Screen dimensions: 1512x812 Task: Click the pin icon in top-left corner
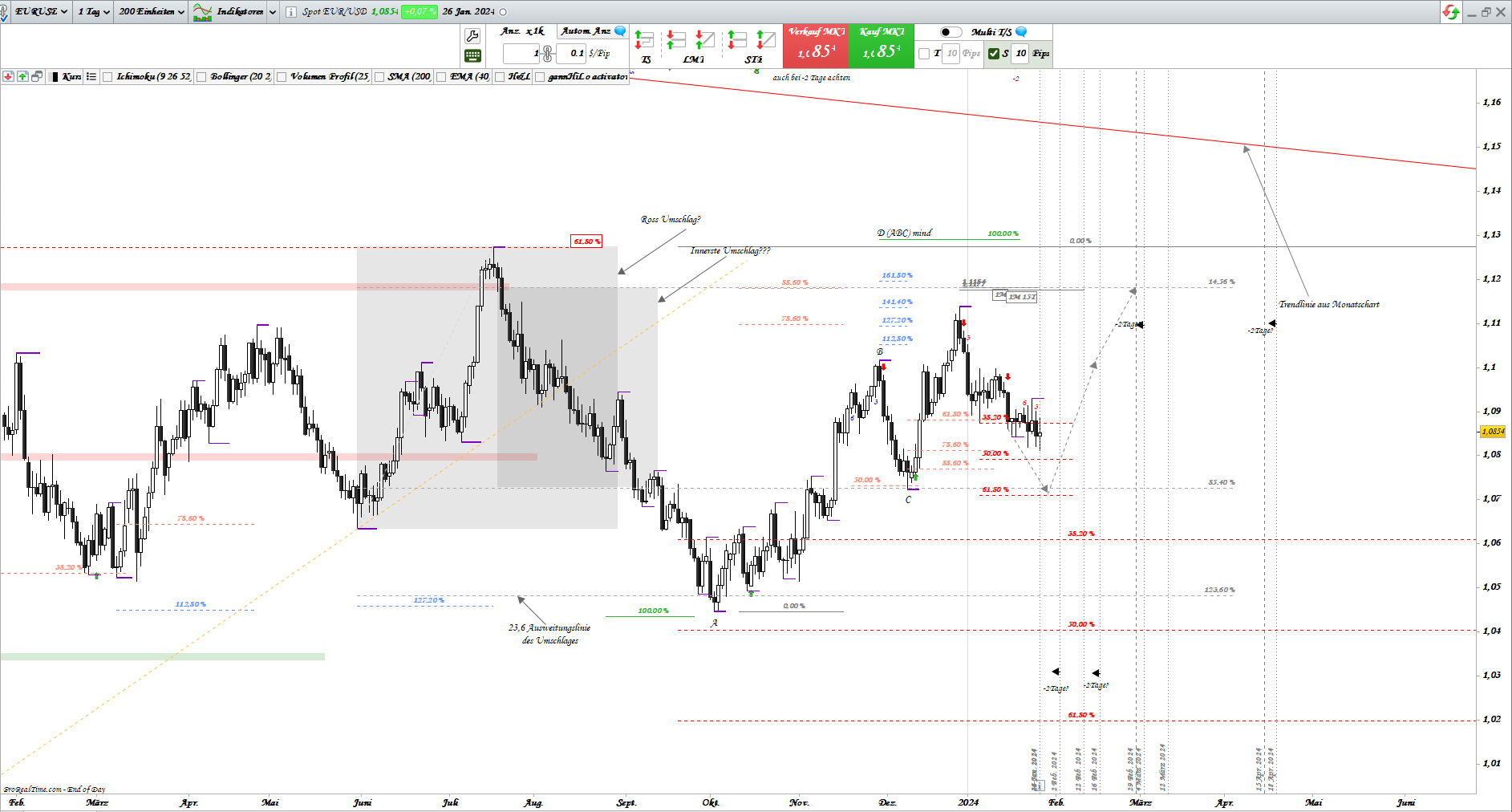point(4,12)
